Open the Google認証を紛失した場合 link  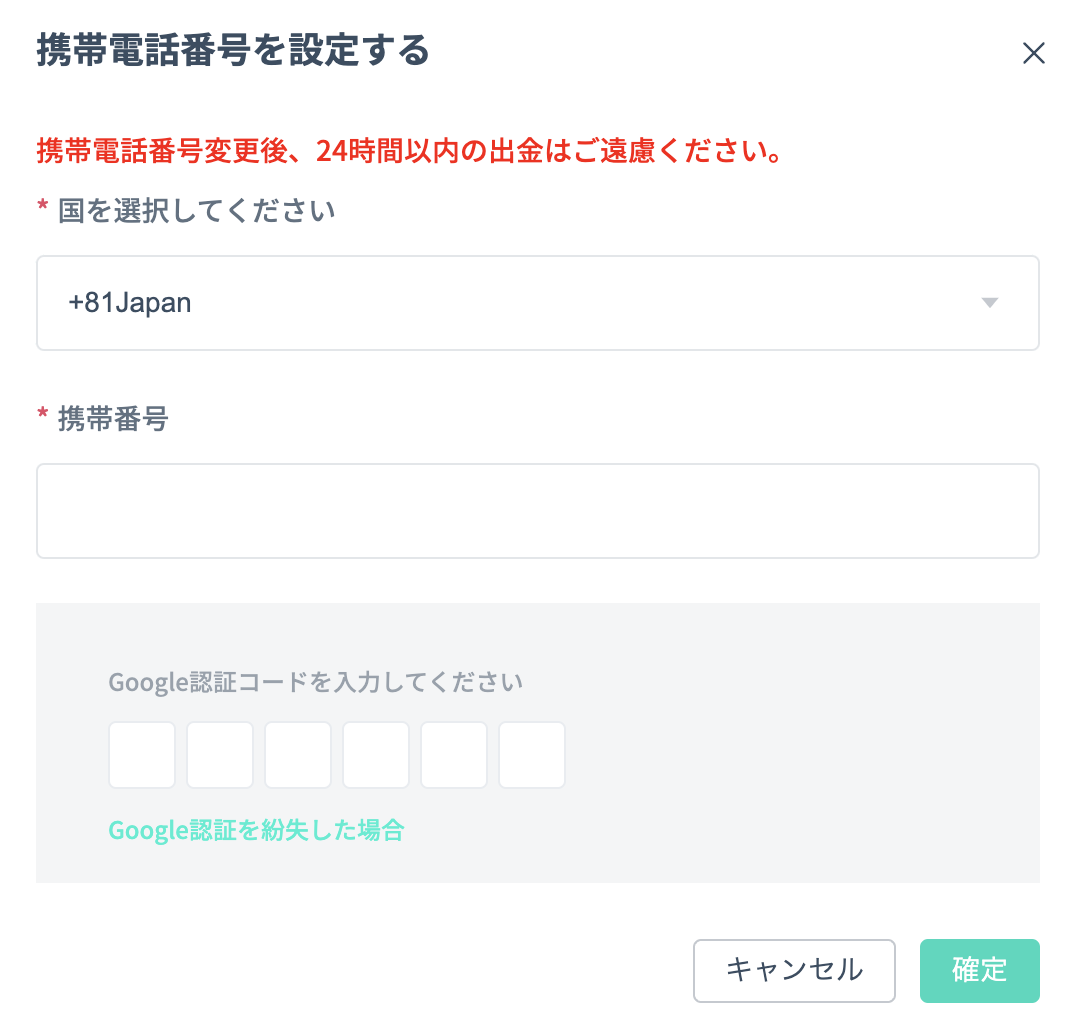pyautogui.click(x=257, y=831)
